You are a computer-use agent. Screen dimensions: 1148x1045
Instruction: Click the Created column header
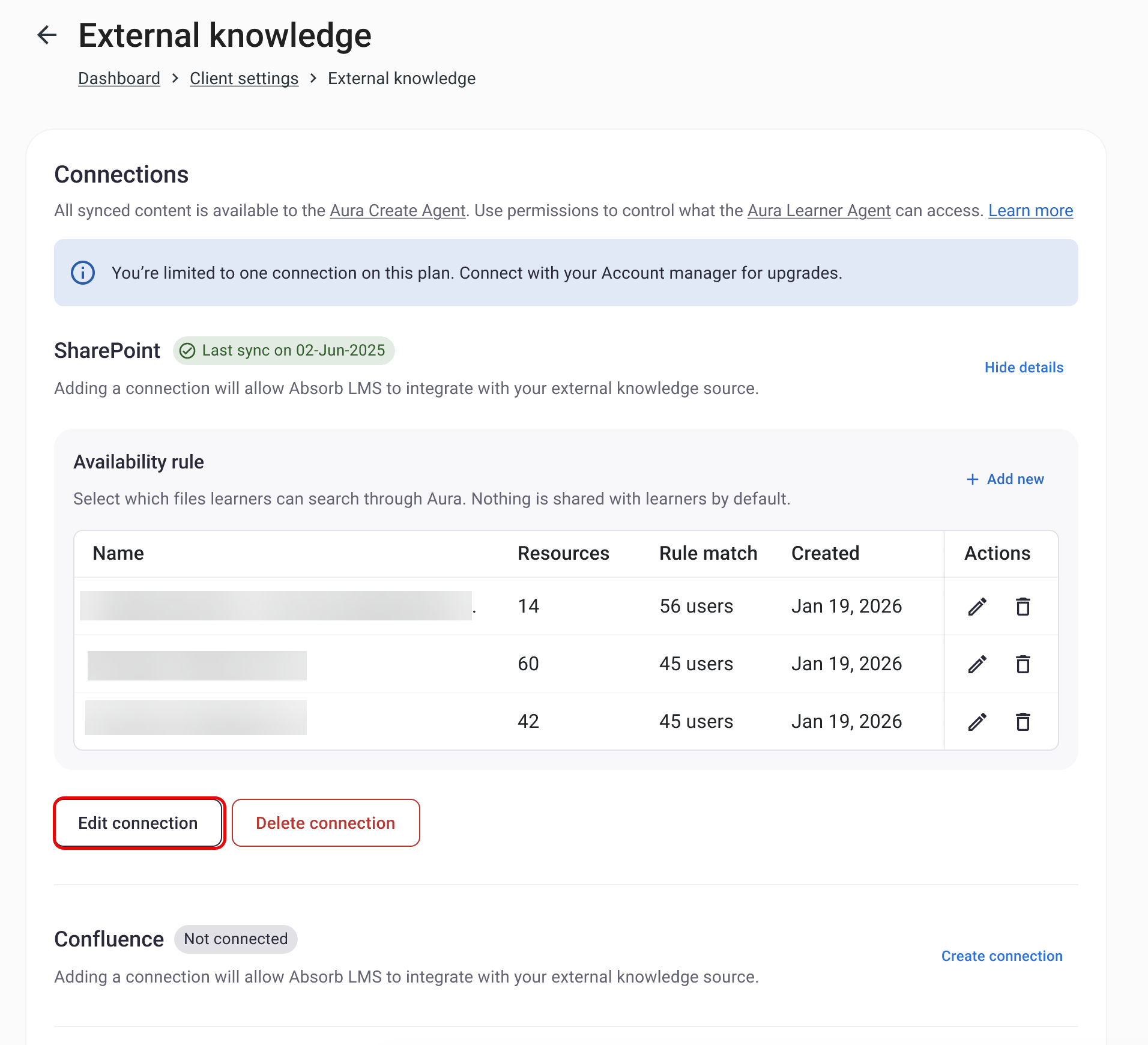tap(825, 553)
